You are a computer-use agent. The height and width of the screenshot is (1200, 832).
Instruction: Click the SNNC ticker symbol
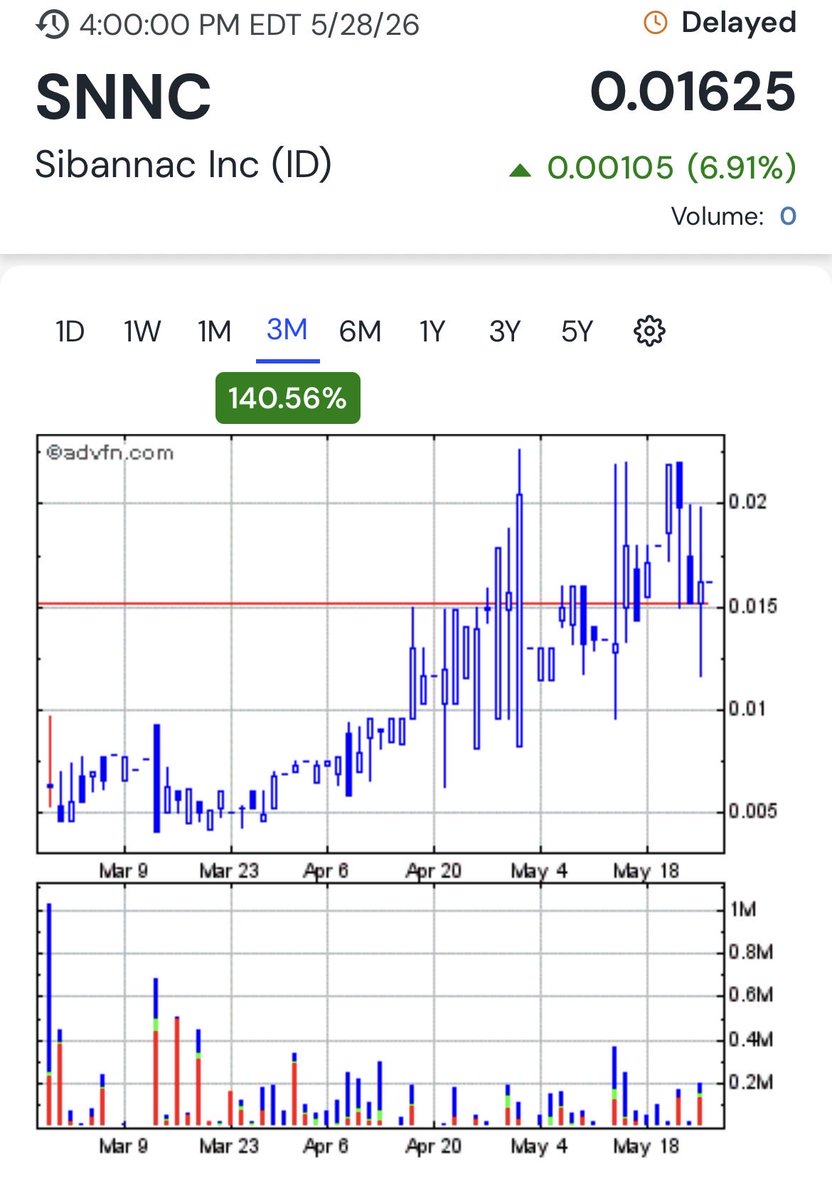click(x=123, y=96)
